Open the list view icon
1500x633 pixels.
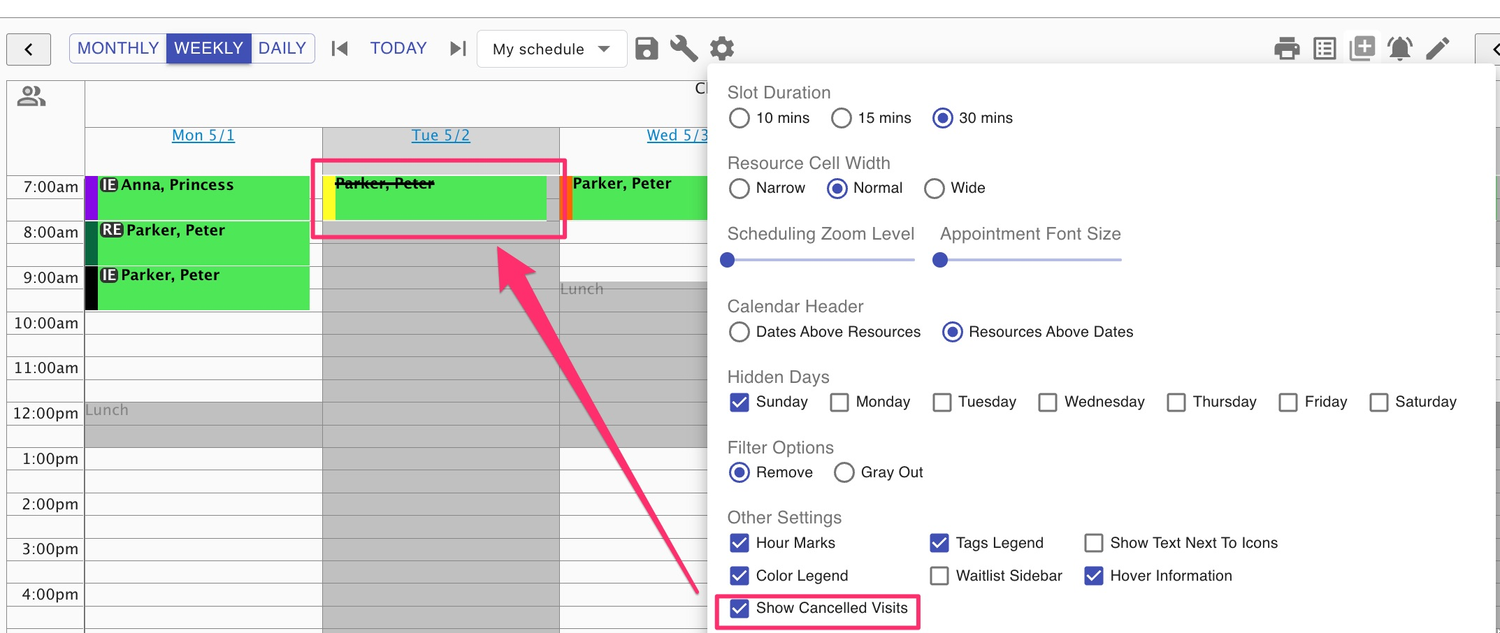[x=1325, y=48]
